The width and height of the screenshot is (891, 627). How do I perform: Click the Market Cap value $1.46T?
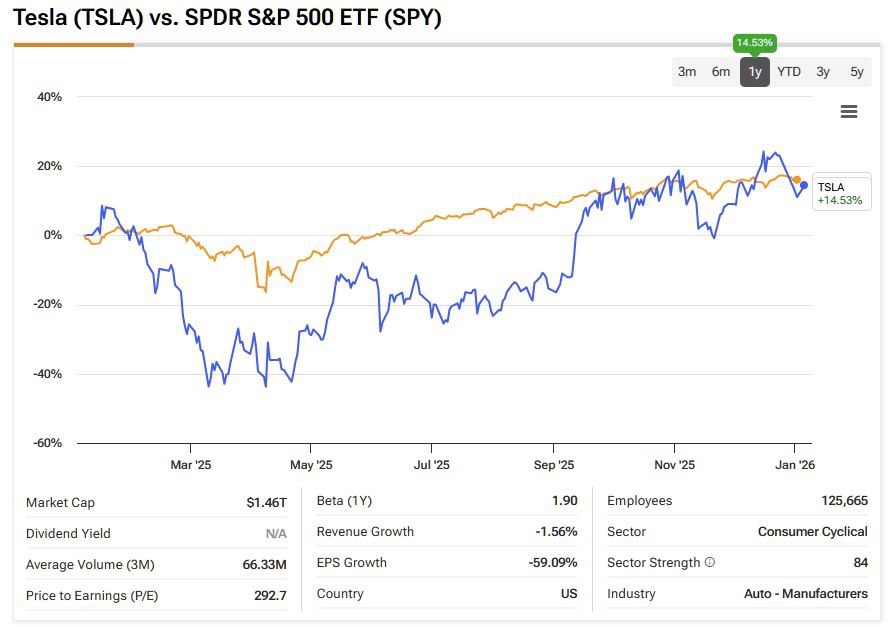coord(267,502)
